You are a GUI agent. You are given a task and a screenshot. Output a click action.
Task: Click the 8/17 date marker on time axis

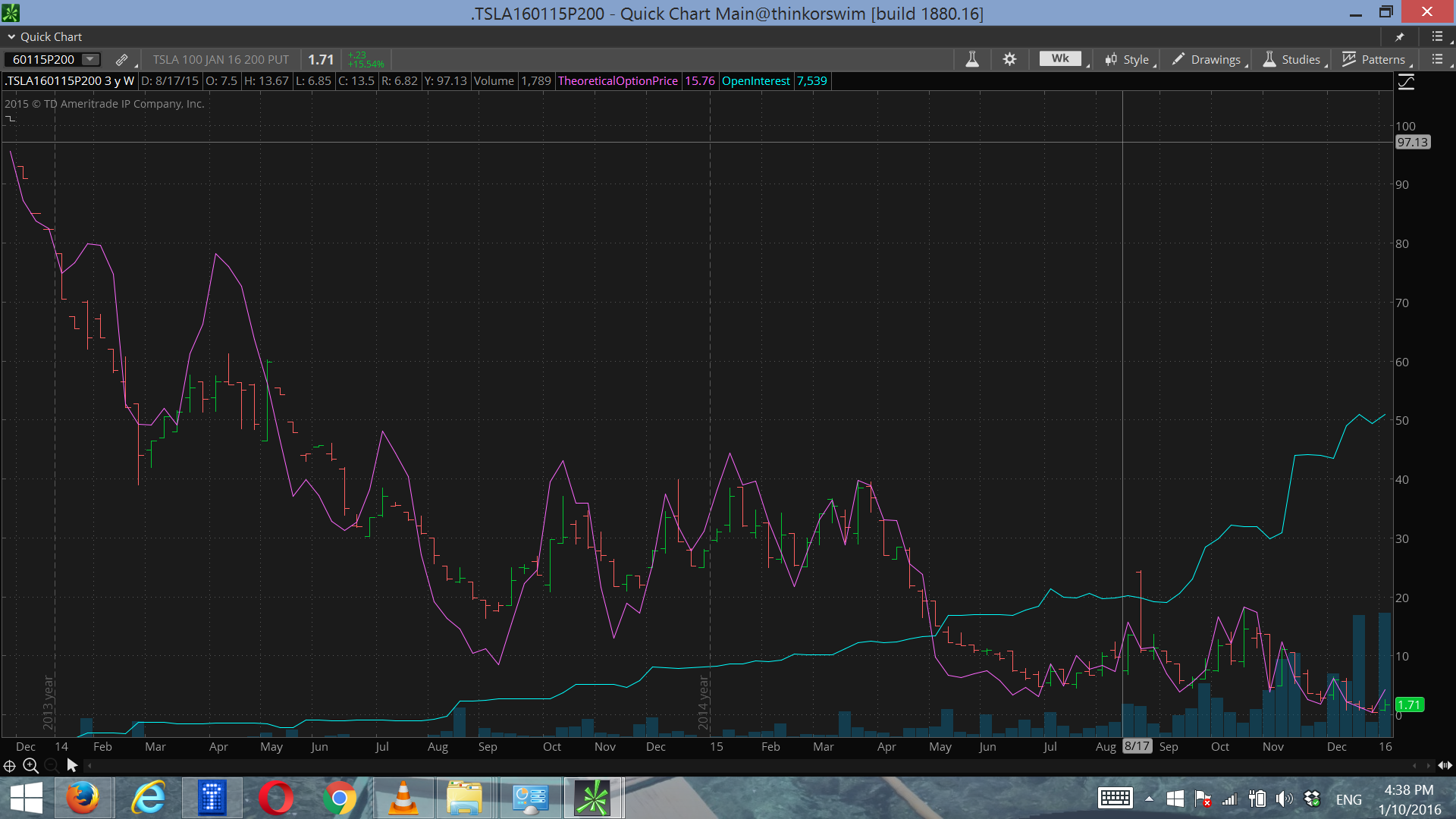pos(1137,746)
